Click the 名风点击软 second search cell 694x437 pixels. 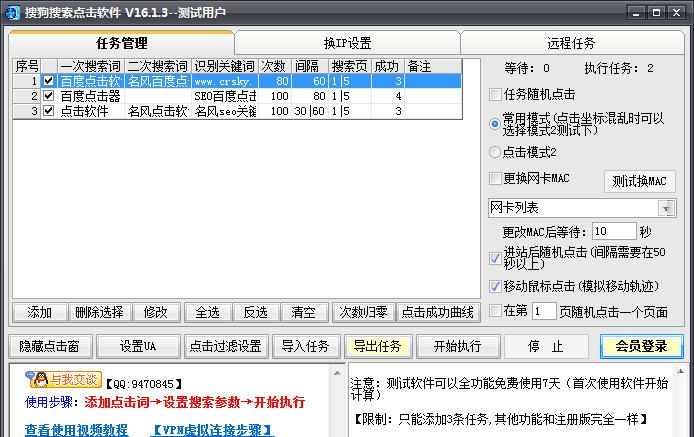click(x=158, y=111)
